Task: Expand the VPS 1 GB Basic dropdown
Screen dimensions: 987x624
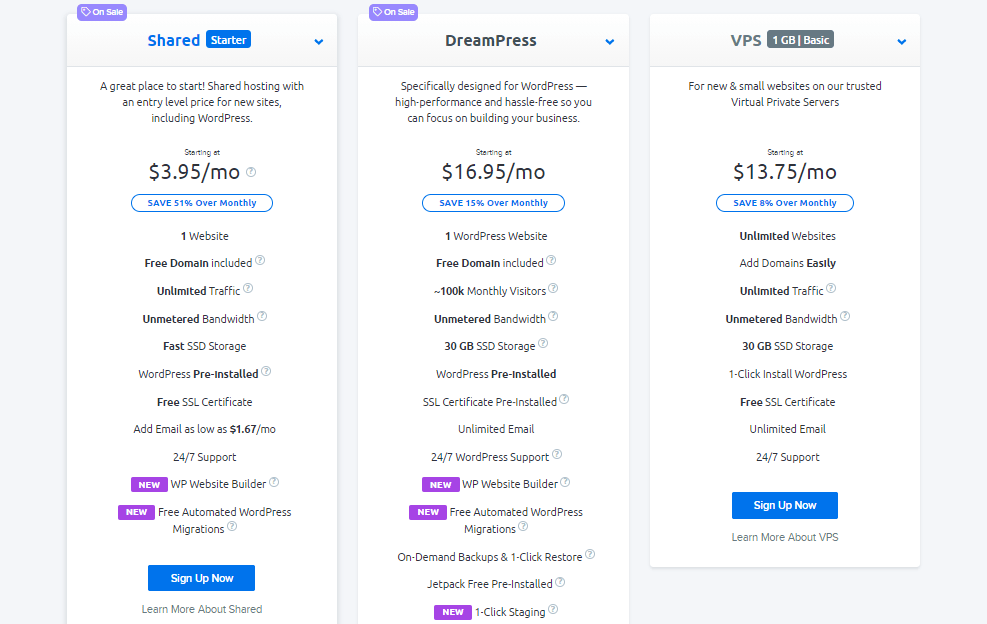Action: (901, 42)
